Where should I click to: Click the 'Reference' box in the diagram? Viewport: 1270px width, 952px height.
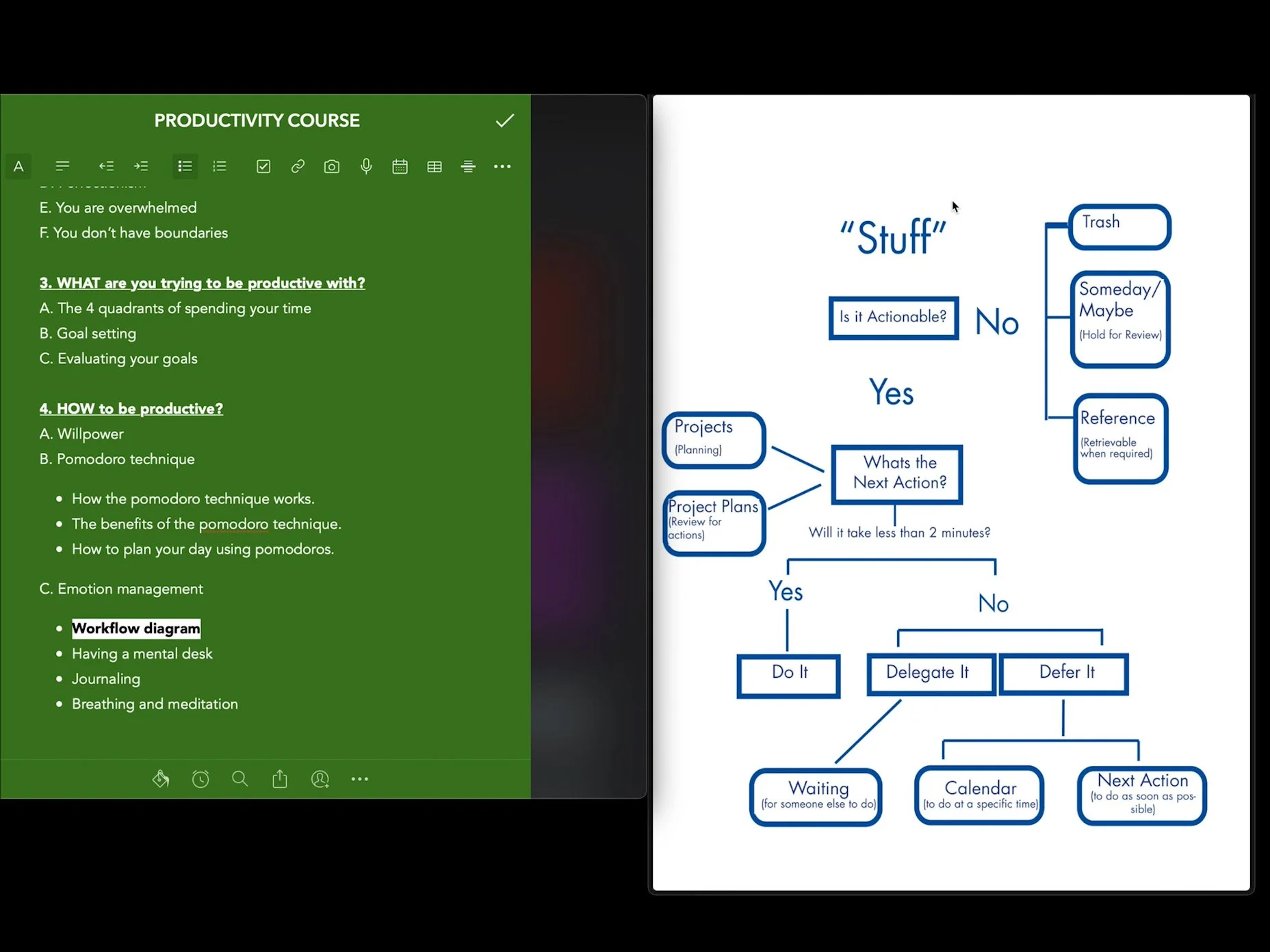[1120, 439]
